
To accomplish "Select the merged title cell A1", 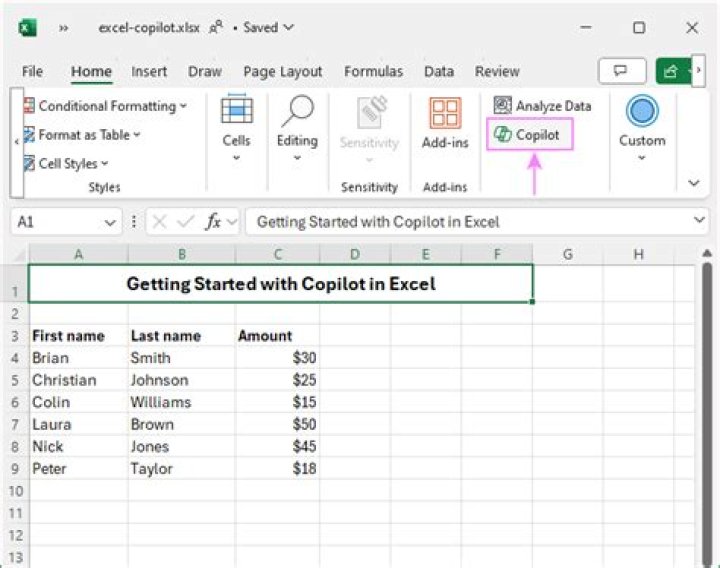I will (x=281, y=284).
